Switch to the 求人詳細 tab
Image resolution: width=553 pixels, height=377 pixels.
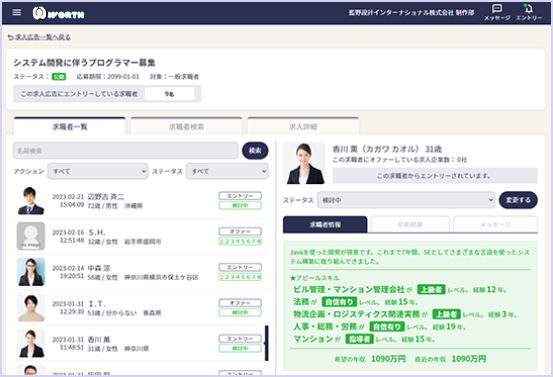(303, 126)
